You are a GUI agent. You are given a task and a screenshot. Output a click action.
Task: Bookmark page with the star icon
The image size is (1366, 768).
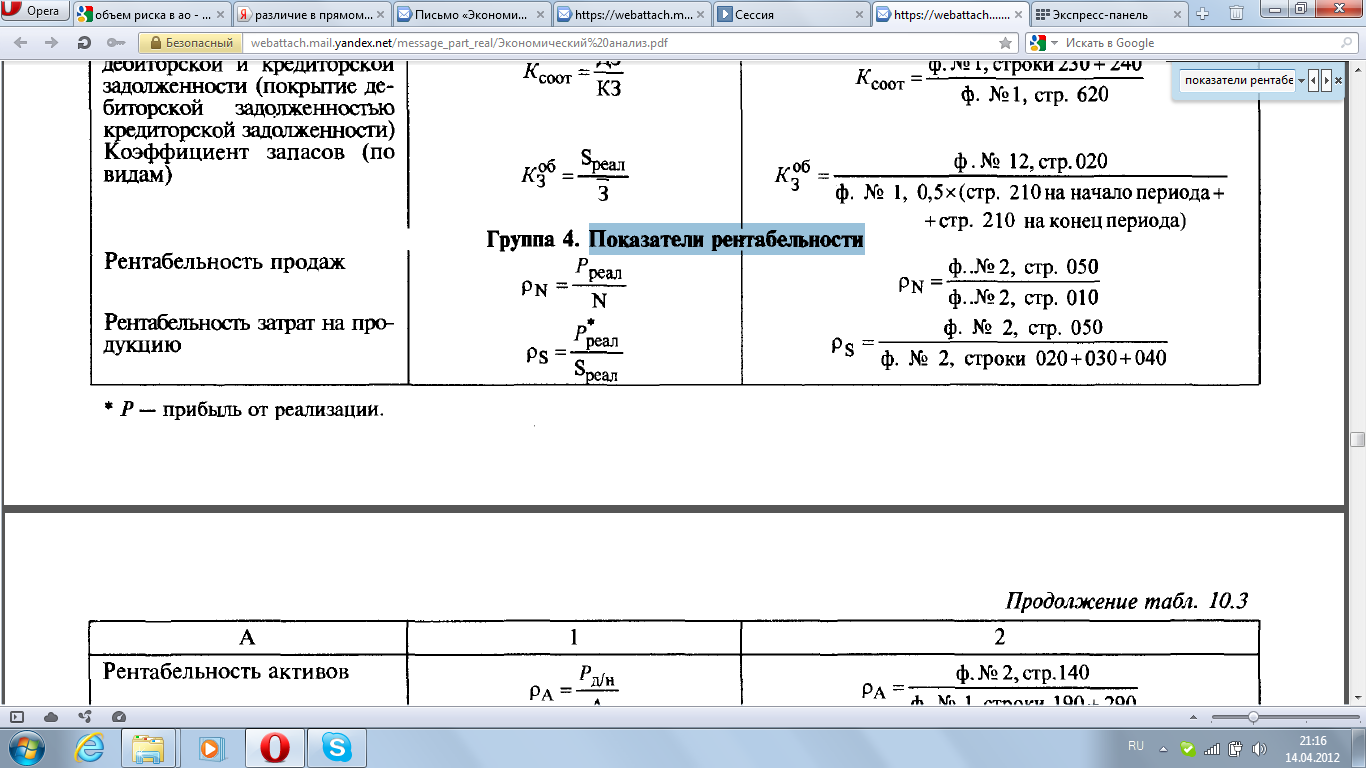1006,43
